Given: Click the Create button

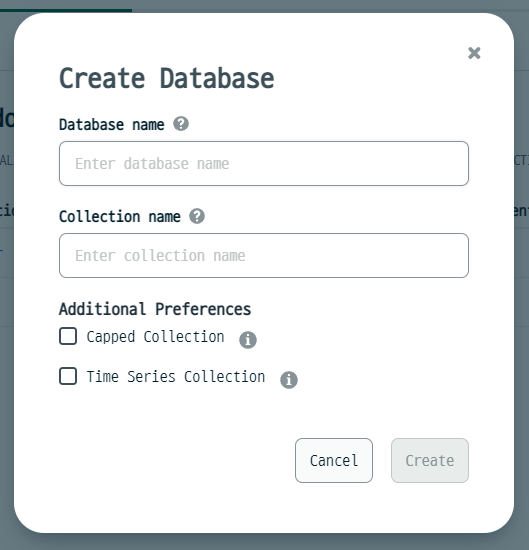Looking at the screenshot, I should click(430, 461).
